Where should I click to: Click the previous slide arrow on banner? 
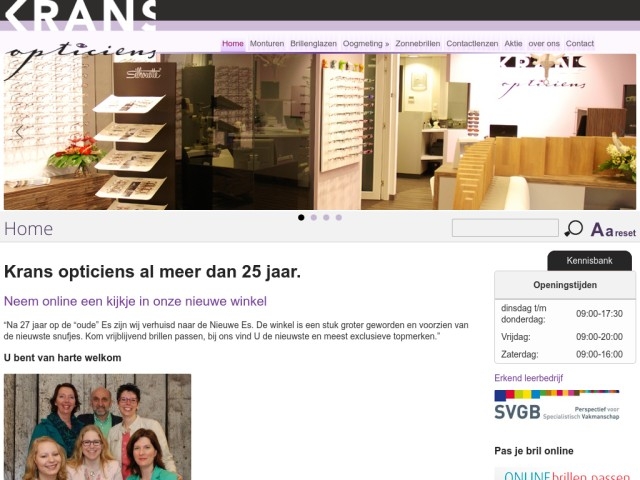click(x=19, y=132)
